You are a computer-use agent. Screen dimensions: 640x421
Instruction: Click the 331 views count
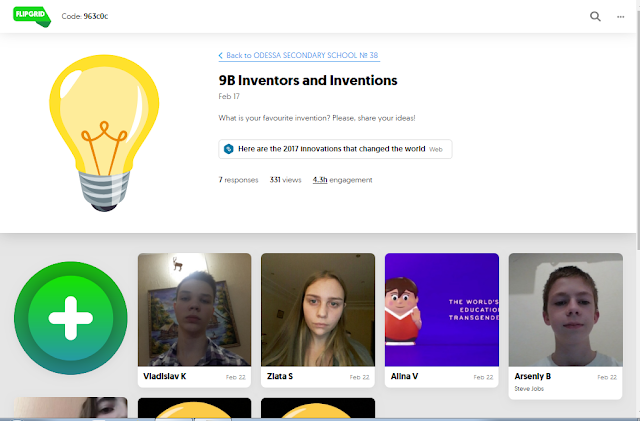pyautogui.click(x=285, y=180)
